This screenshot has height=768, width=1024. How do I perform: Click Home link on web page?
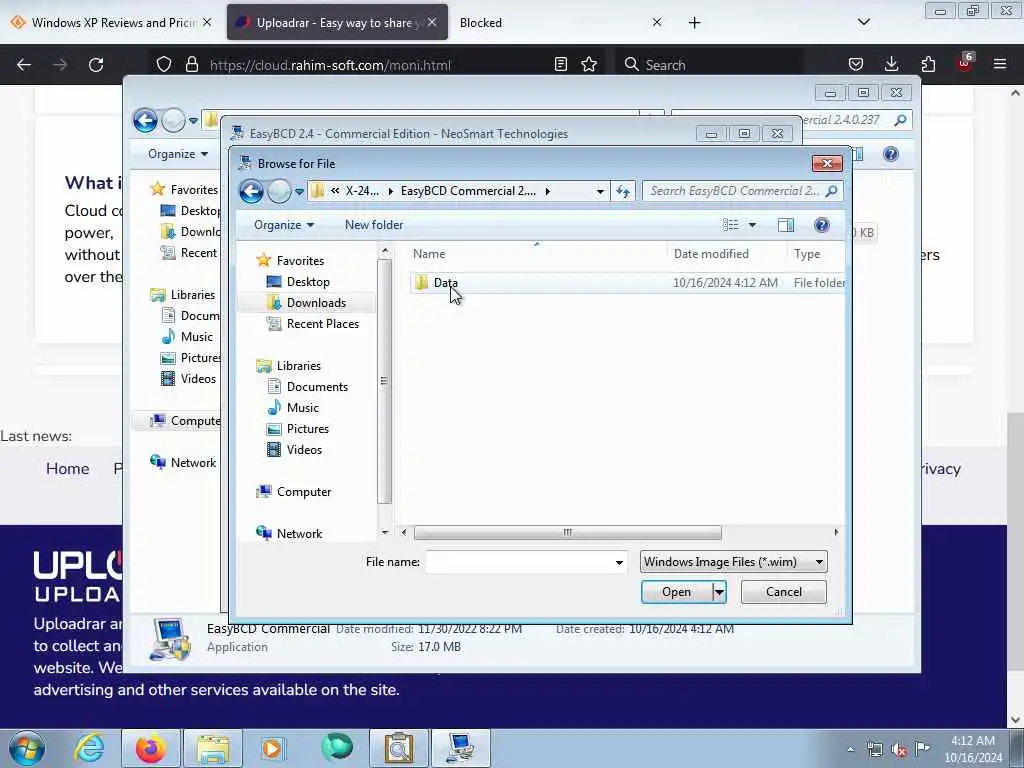[x=67, y=469]
